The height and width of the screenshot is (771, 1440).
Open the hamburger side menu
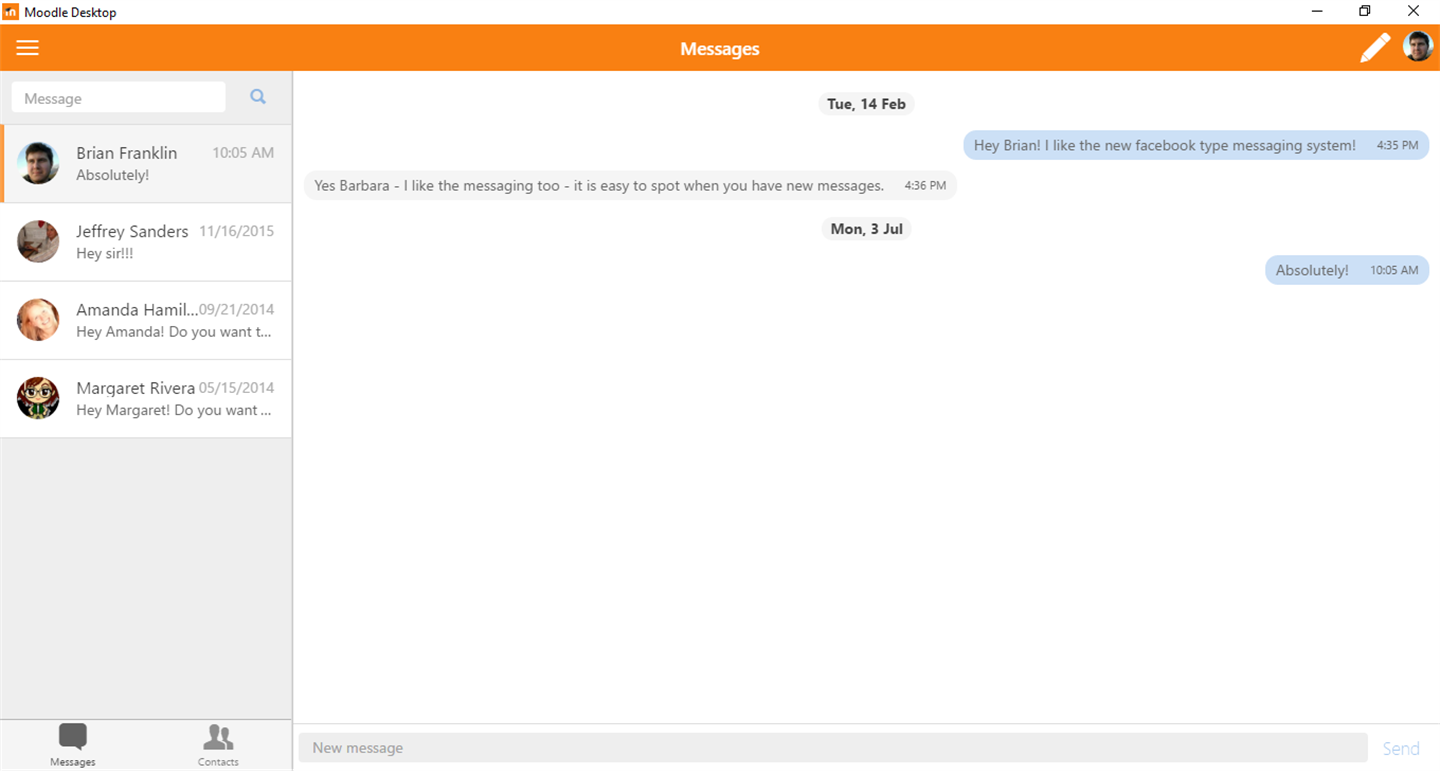(27, 48)
